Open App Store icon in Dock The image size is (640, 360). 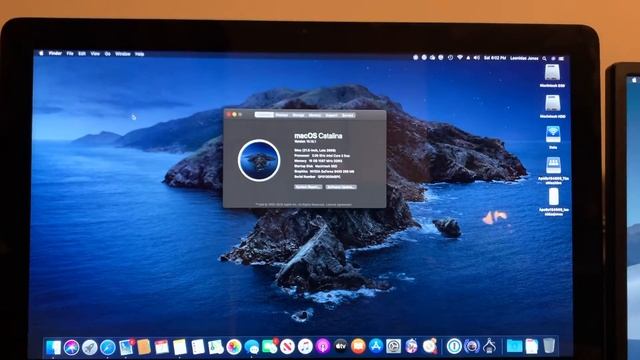[376, 346]
